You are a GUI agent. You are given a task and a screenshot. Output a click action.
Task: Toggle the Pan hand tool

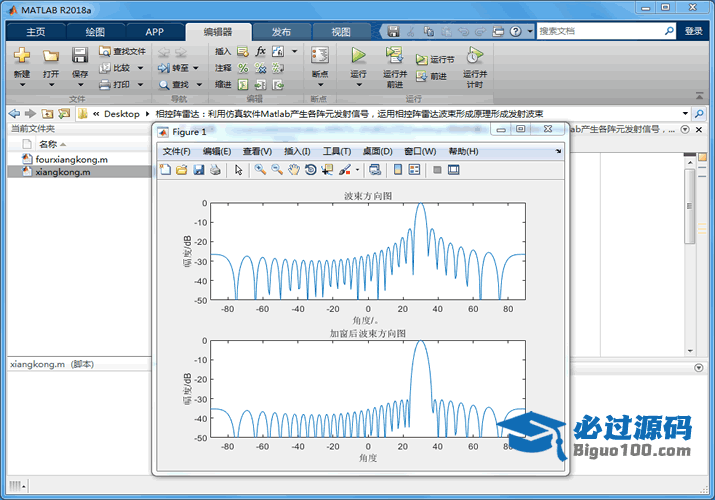click(x=294, y=170)
